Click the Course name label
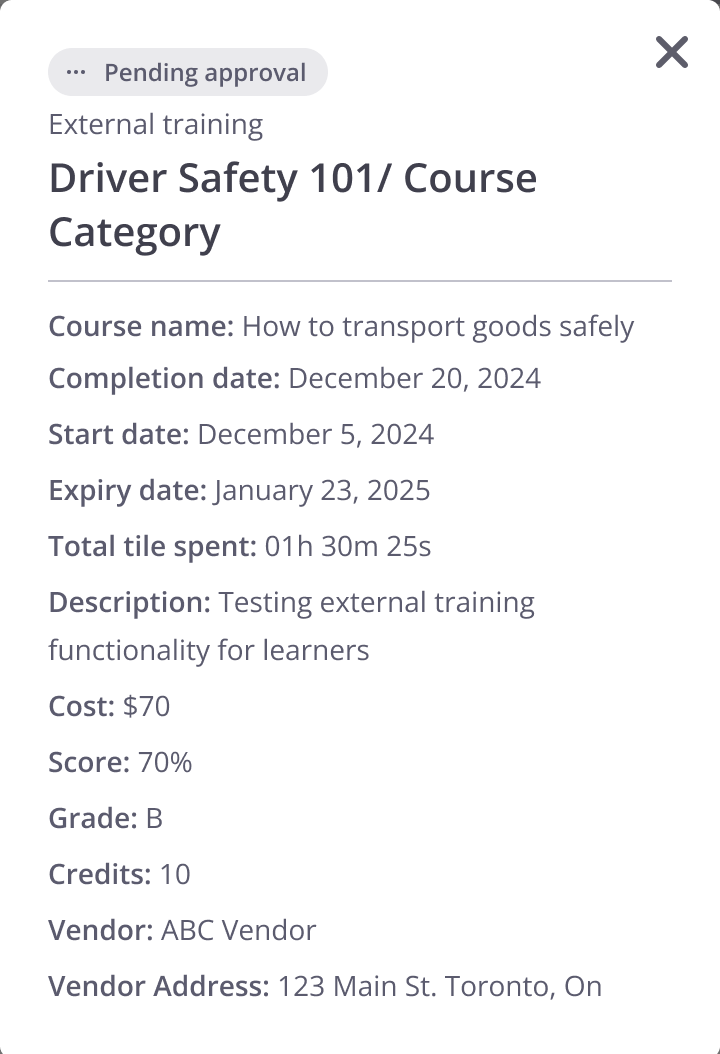This screenshot has width=720, height=1054. point(141,327)
